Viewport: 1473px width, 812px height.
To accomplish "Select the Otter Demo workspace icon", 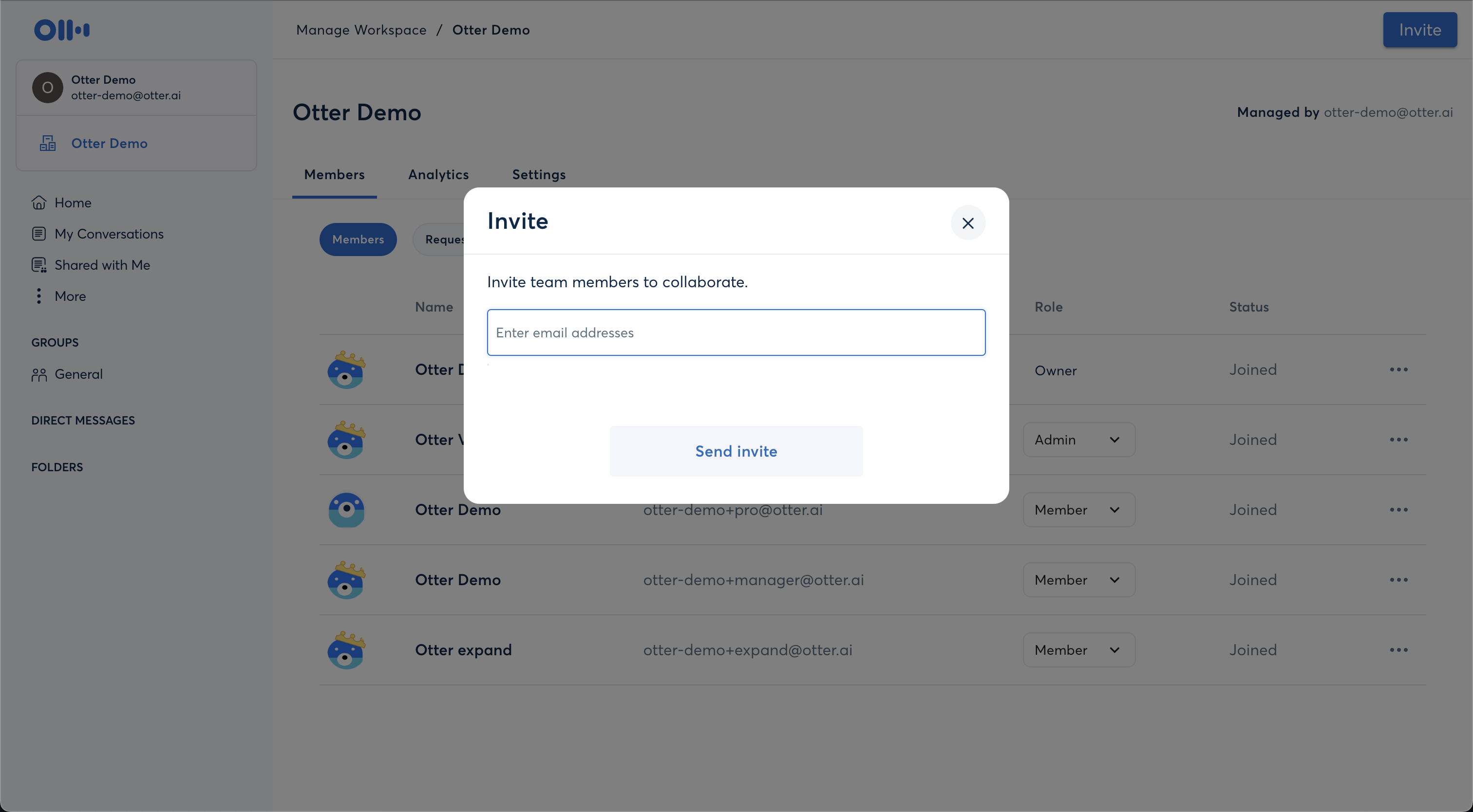I will (x=47, y=144).
